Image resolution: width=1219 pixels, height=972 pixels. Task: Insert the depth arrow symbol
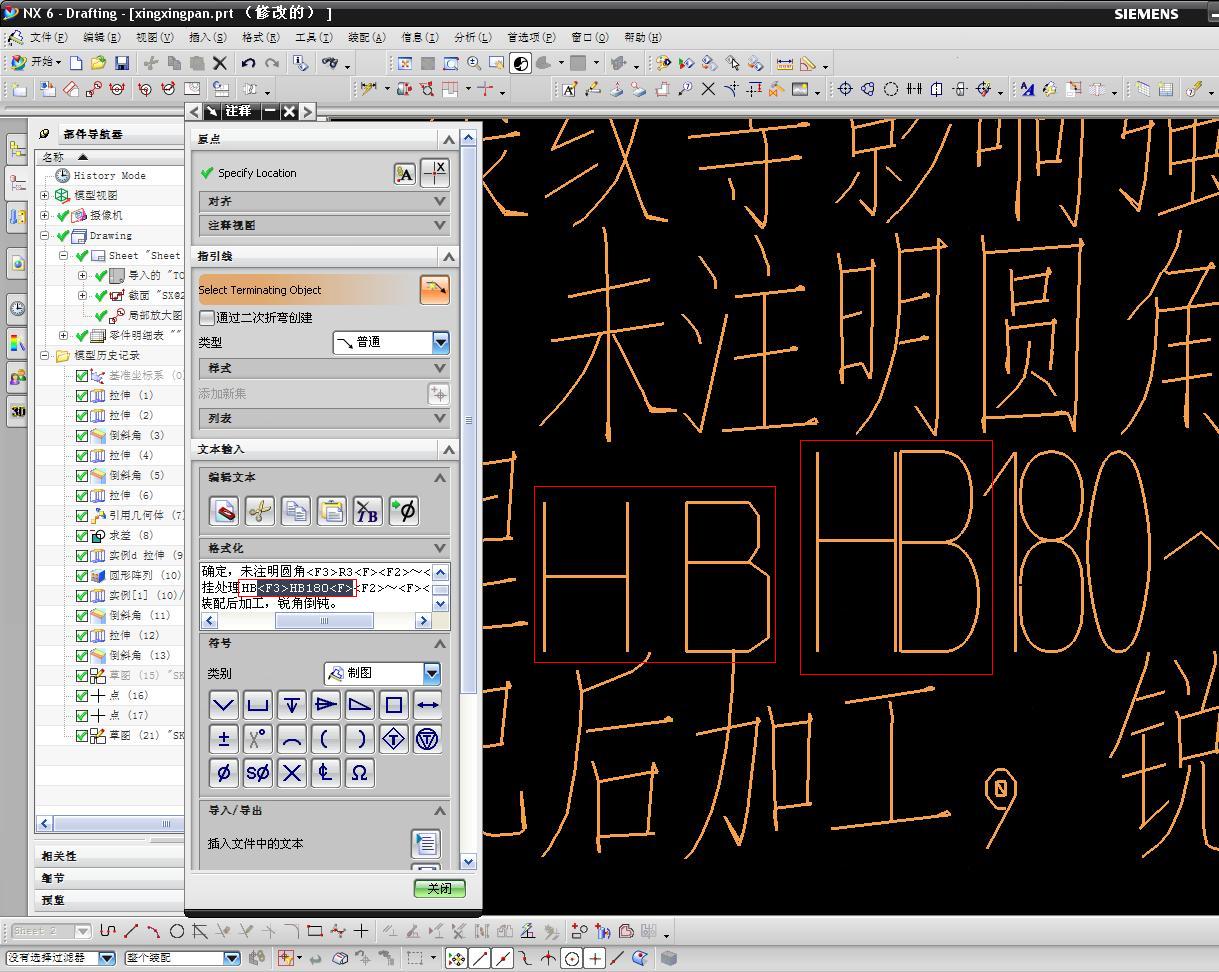point(292,705)
